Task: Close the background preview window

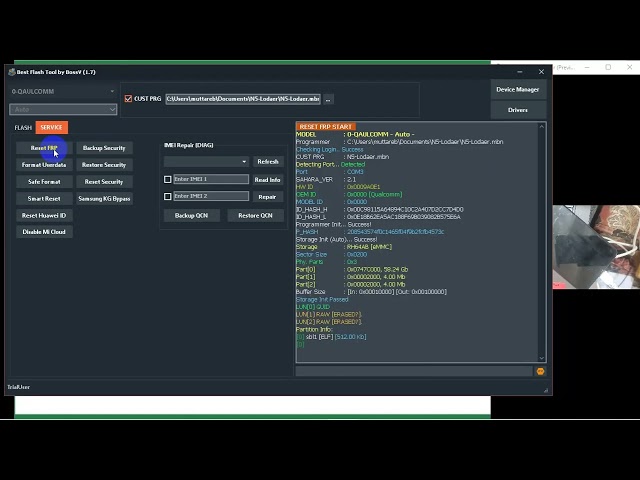Action: click(x=630, y=67)
